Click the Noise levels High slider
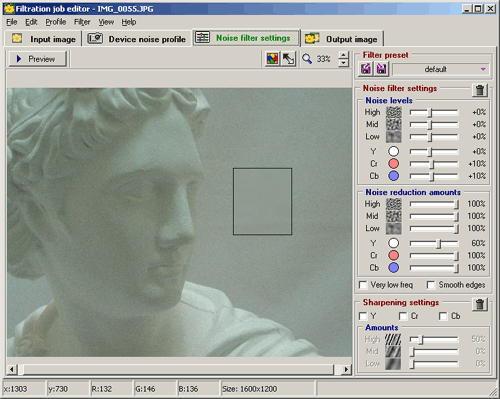 coord(434,113)
